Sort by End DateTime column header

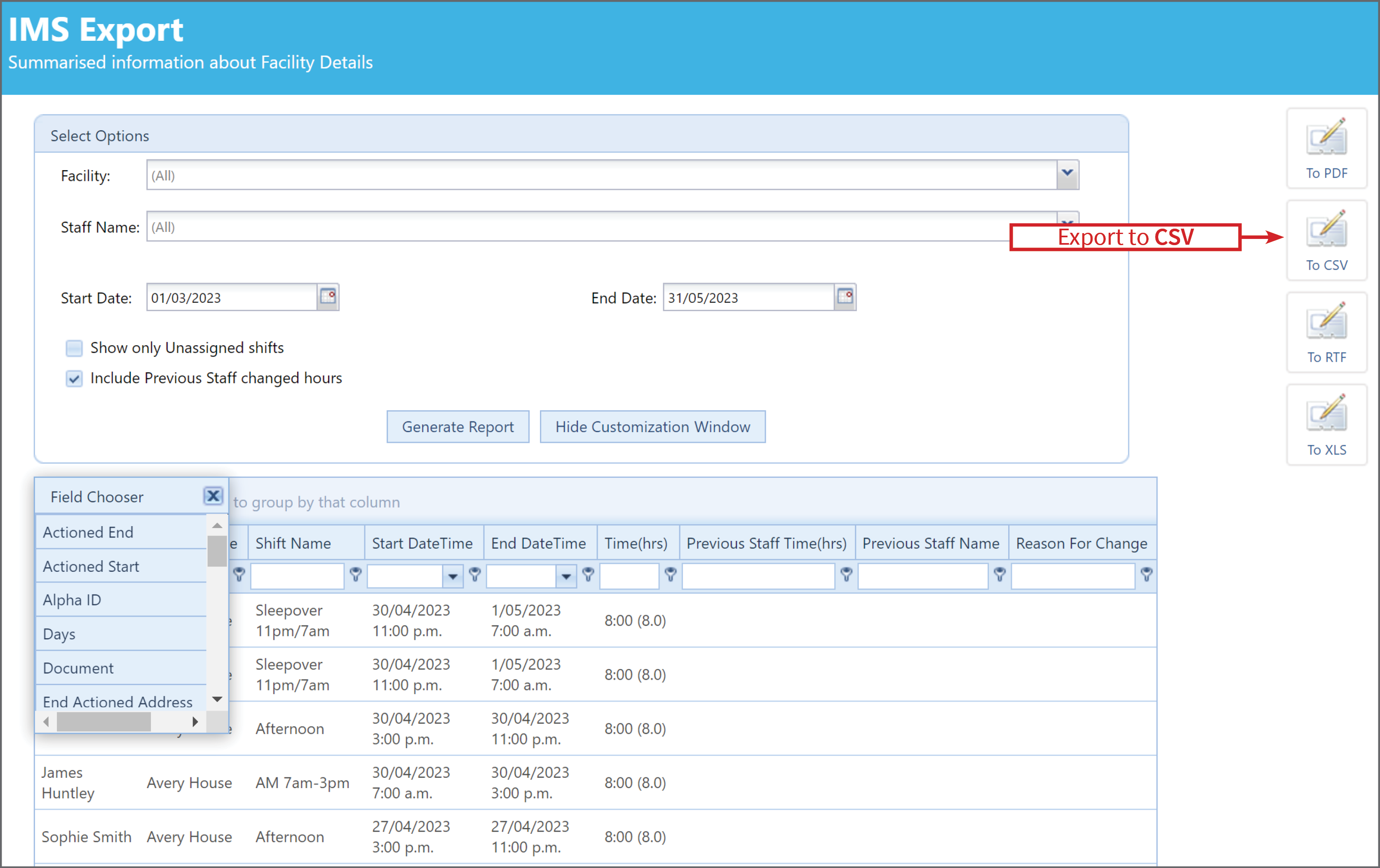[540, 543]
